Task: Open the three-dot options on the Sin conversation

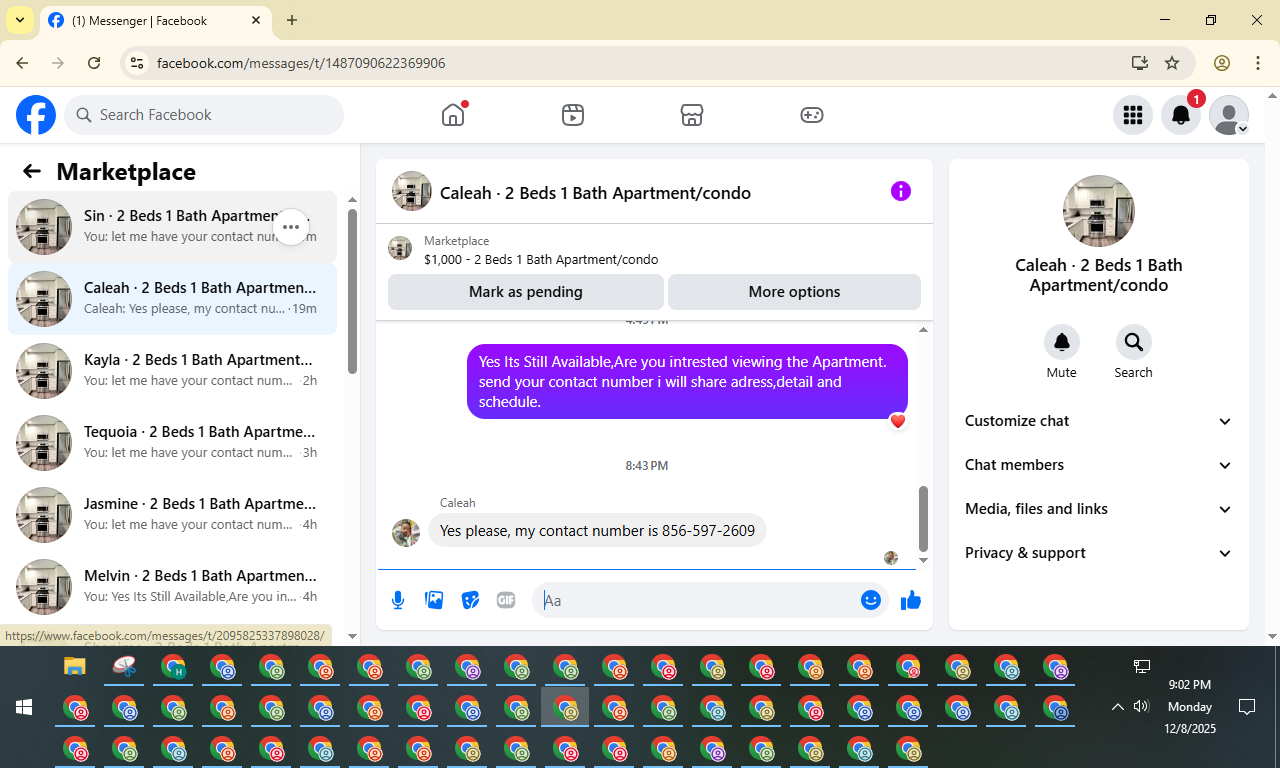Action: 290,227
